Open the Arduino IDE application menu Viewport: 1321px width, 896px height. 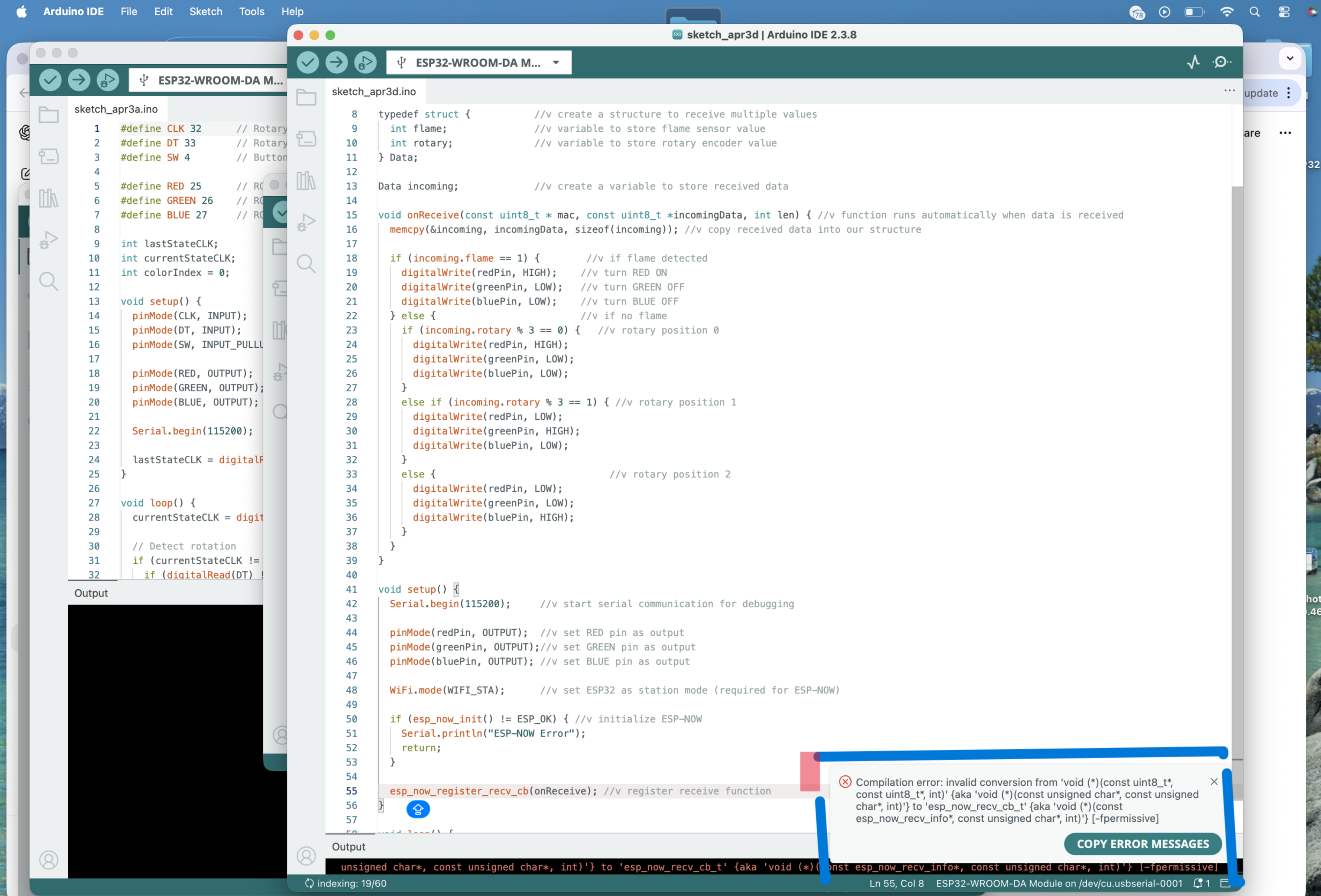[x=73, y=12]
